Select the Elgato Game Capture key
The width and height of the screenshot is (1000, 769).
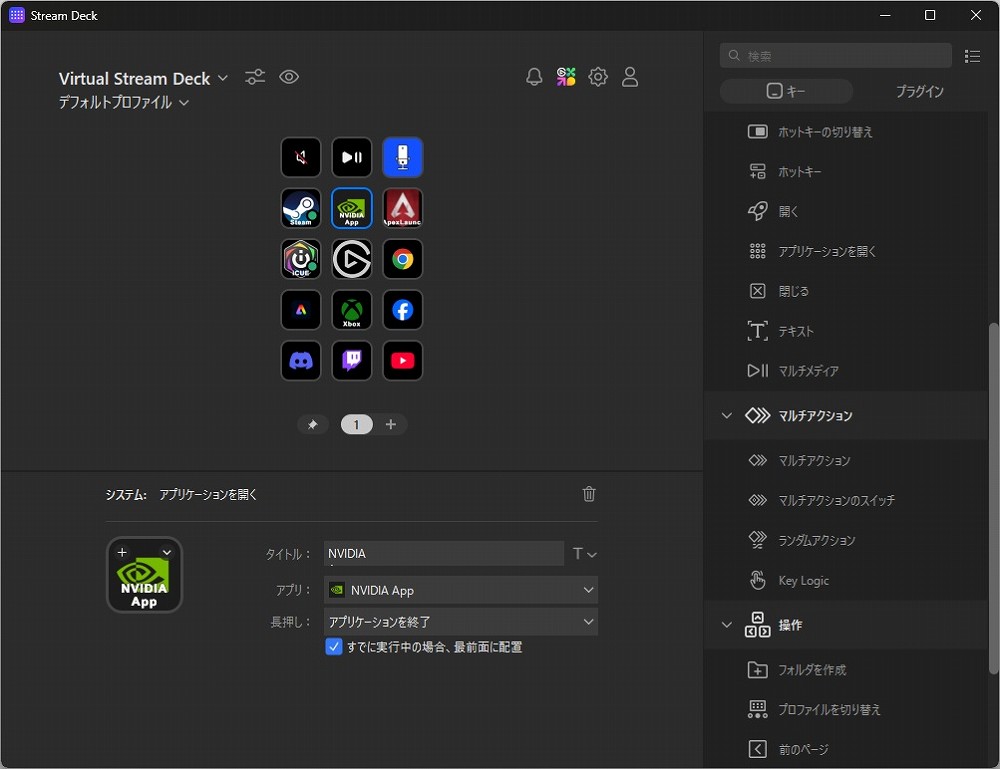351,259
